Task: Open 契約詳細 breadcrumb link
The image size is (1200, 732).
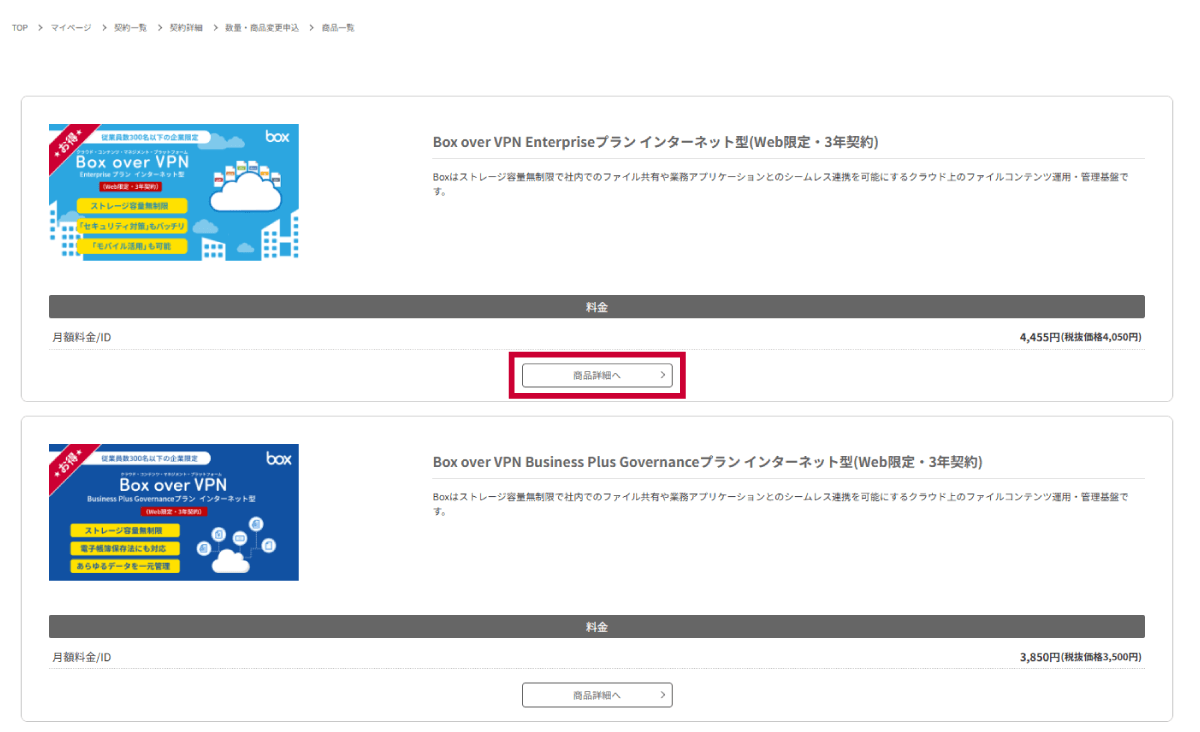Action: coord(186,28)
